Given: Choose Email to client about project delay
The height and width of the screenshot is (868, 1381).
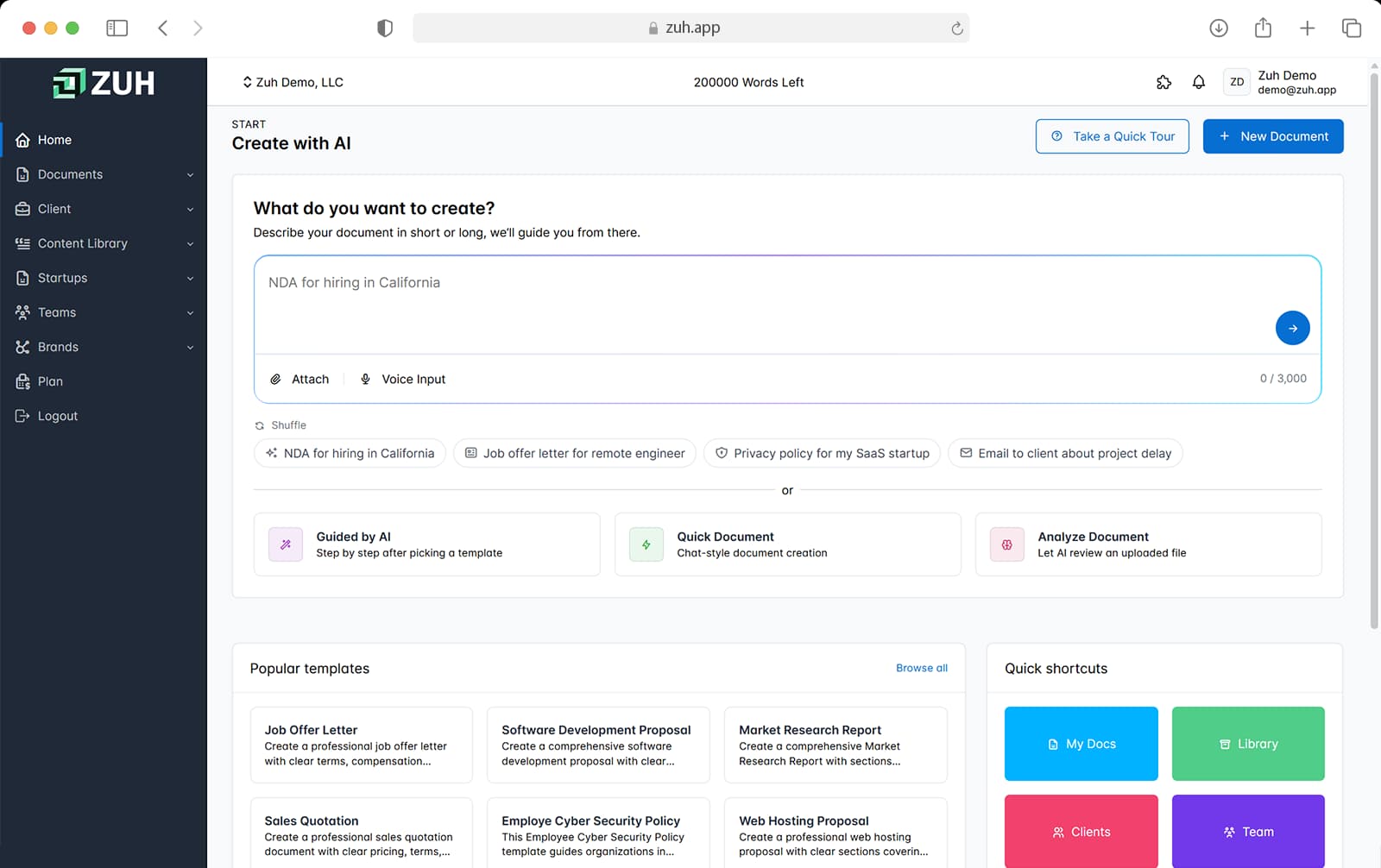Looking at the screenshot, I should coord(1065,453).
